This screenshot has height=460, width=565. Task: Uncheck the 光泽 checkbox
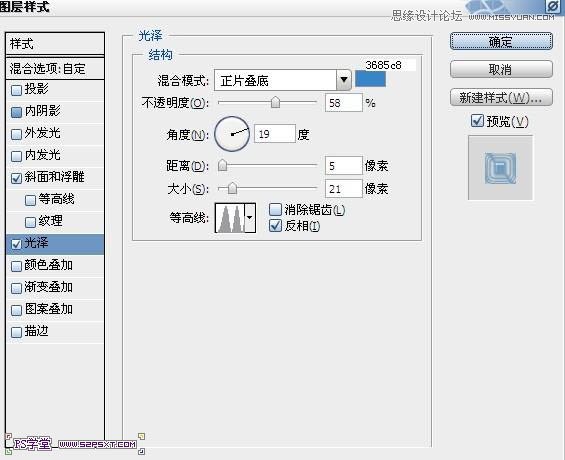pyautogui.click(x=16, y=244)
